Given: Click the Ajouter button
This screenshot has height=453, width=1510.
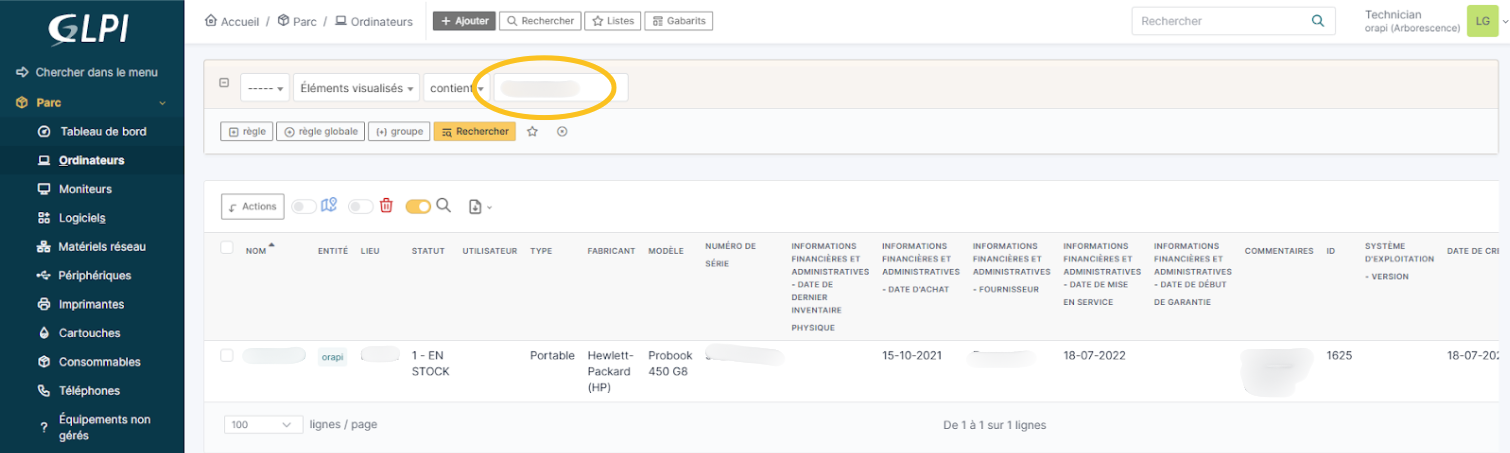Looking at the screenshot, I should 464,21.
